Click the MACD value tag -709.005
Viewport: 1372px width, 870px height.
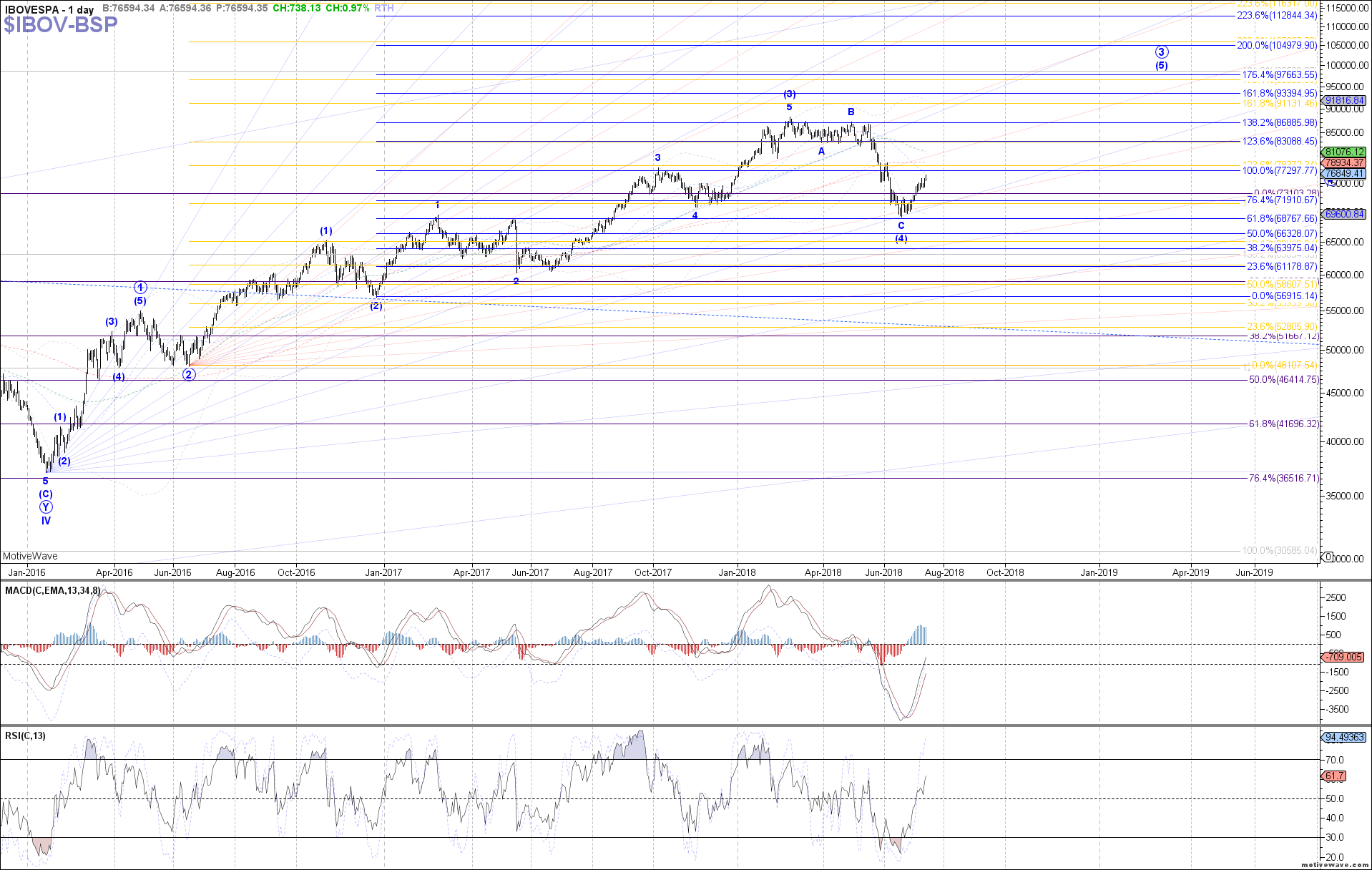pyautogui.click(x=1343, y=657)
